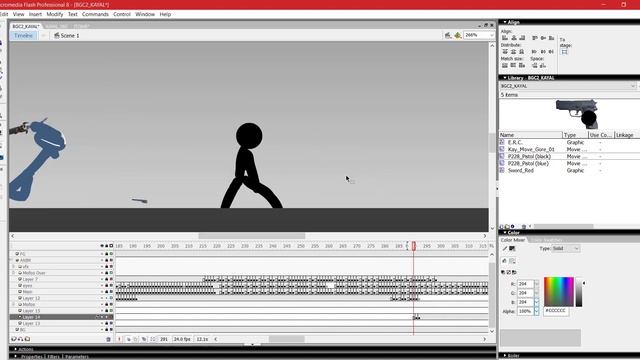
Task: Toggle lock on Layer 13
Action: coord(107,323)
